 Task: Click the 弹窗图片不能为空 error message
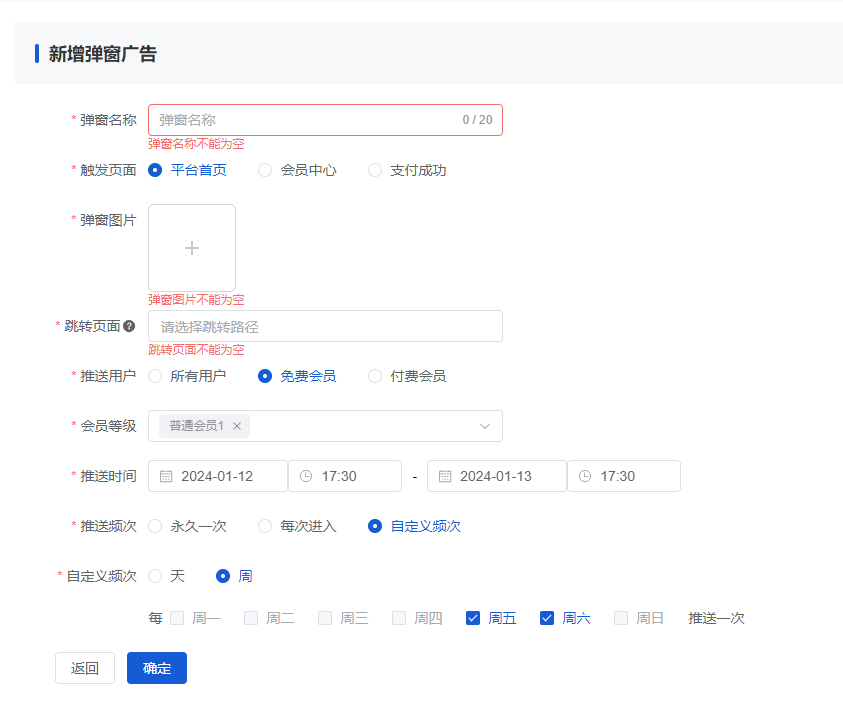coord(196,300)
